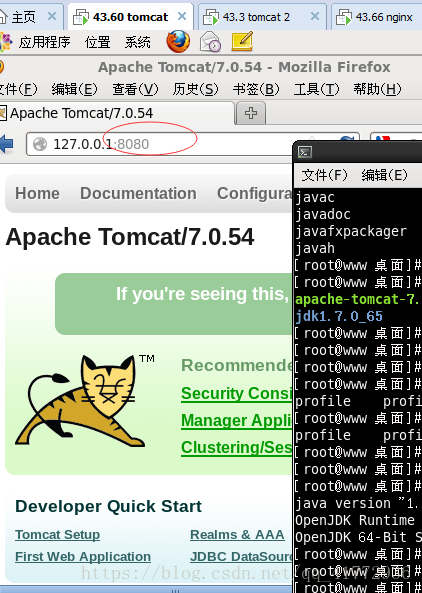Close the 43.60 tomcat tab
The height and width of the screenshot is (593, 422).
click(182, 16)
